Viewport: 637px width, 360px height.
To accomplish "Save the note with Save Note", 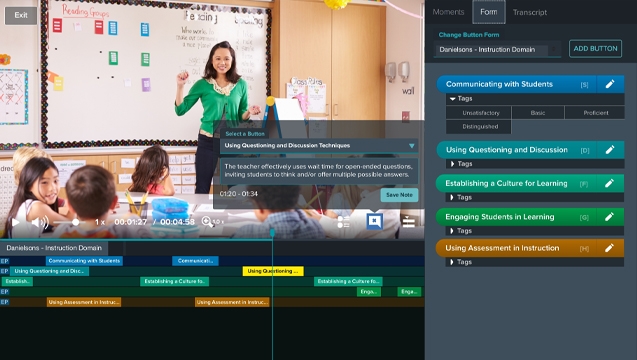I will pos(399,195).
